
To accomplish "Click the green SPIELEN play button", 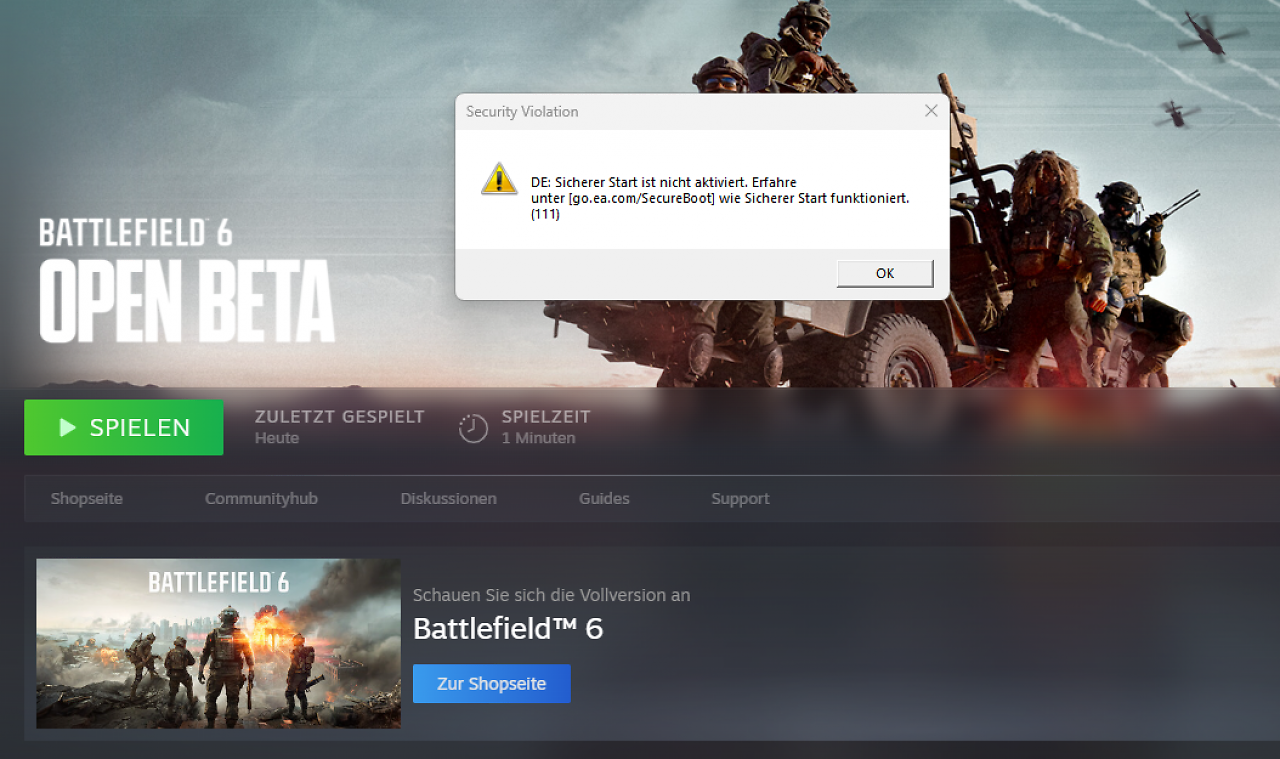I will (124, 427).
